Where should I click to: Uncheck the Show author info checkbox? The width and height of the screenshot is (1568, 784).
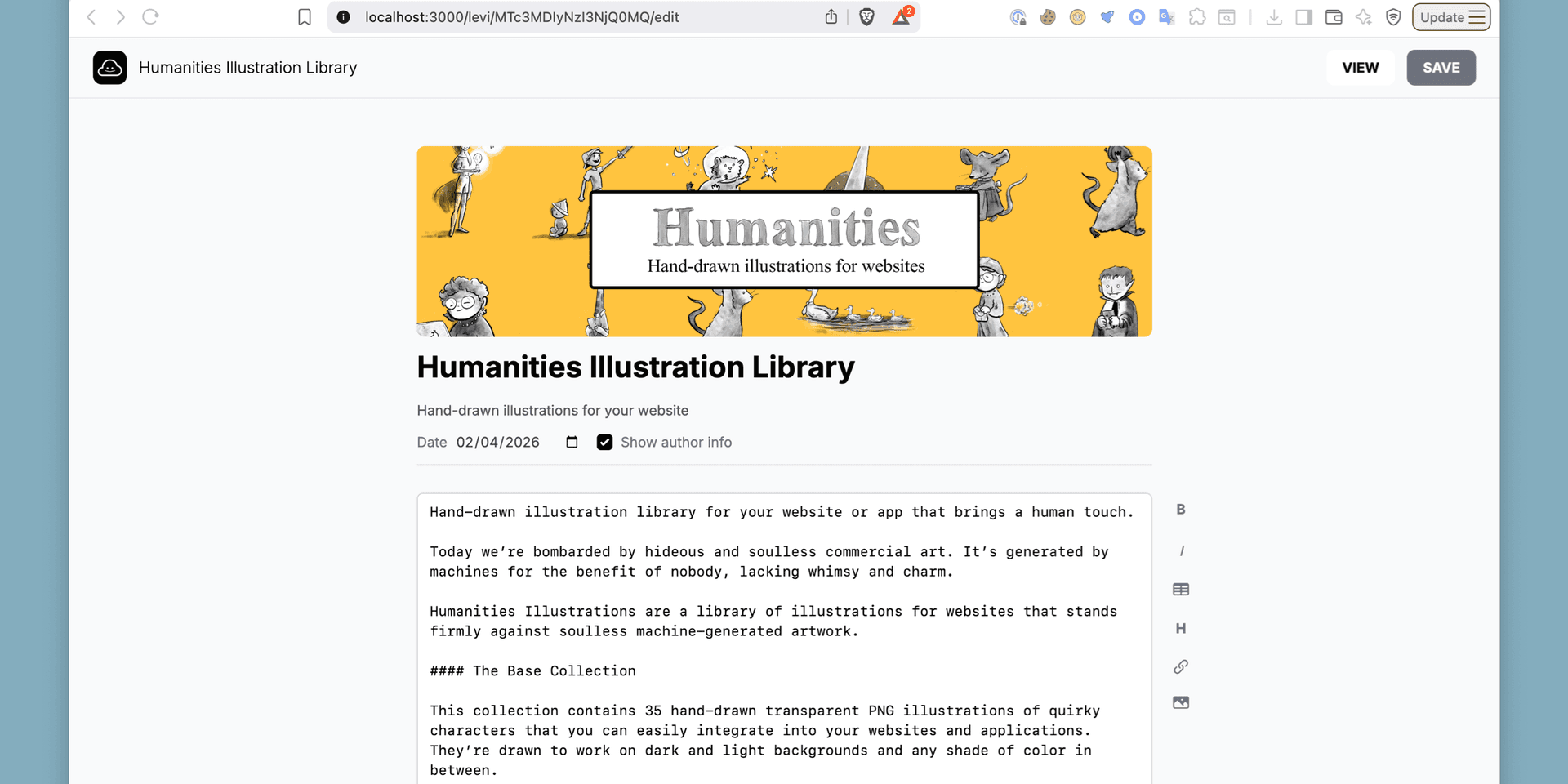point(604,442)
